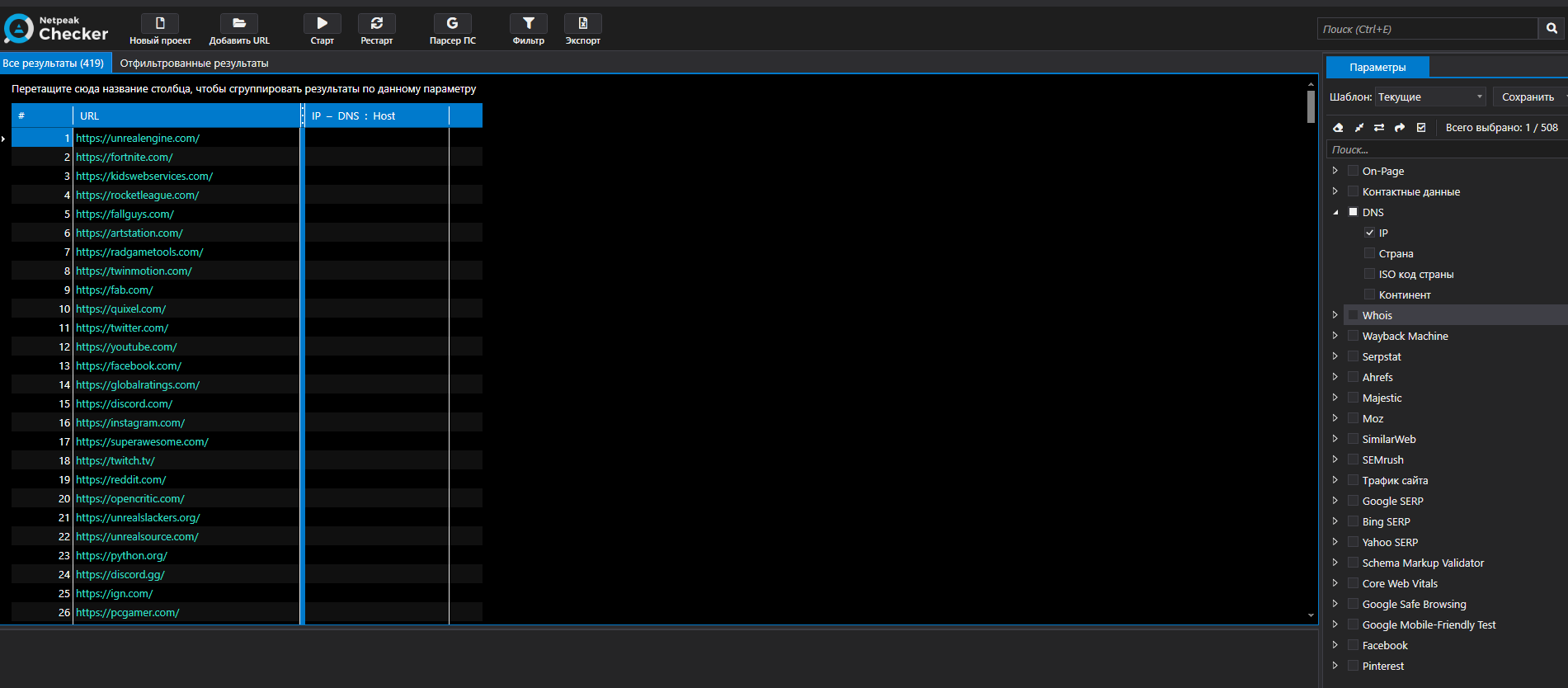Click the eraser icon in parameters toolbar
Viewport: 1568px width, 688px height.
(1338, 128)
